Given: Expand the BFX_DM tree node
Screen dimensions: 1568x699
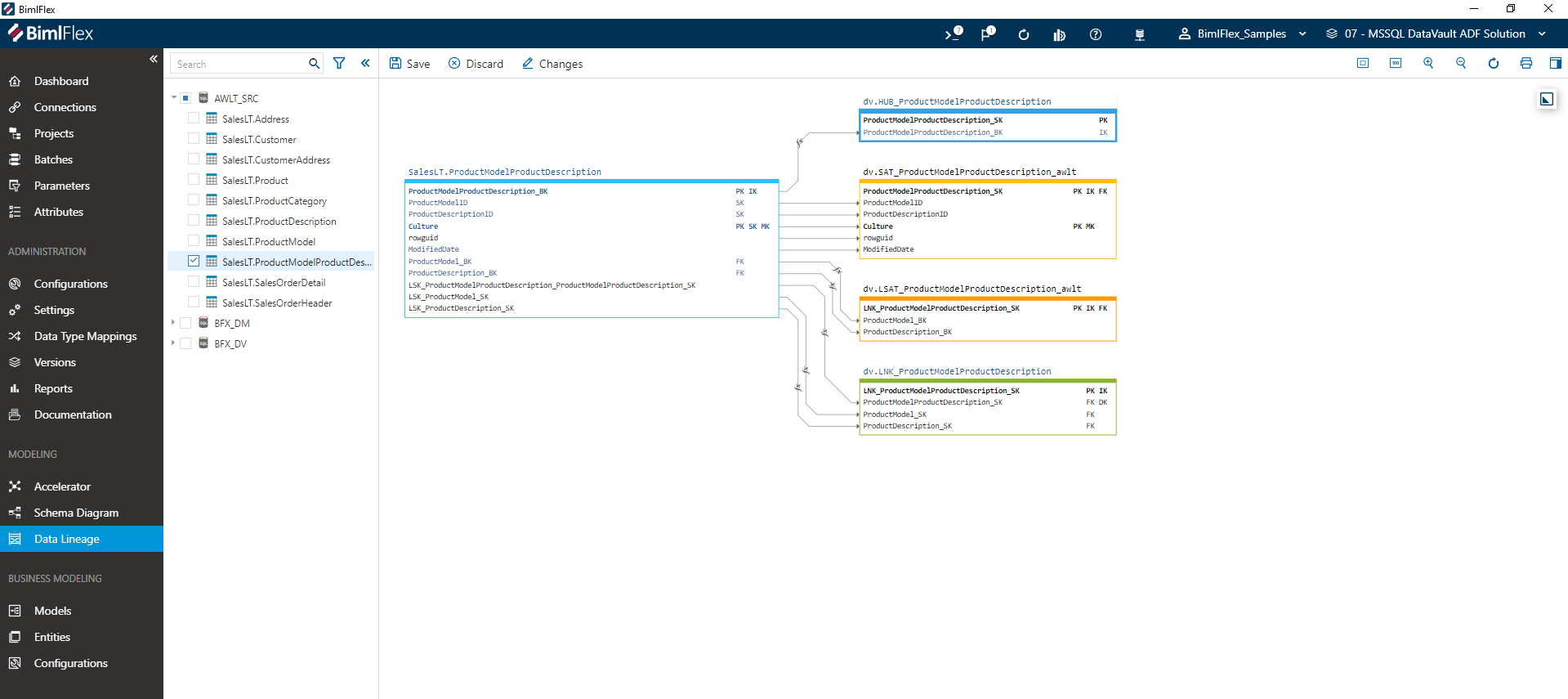Looking at the screenshot, I should click(x=173, y=323).
